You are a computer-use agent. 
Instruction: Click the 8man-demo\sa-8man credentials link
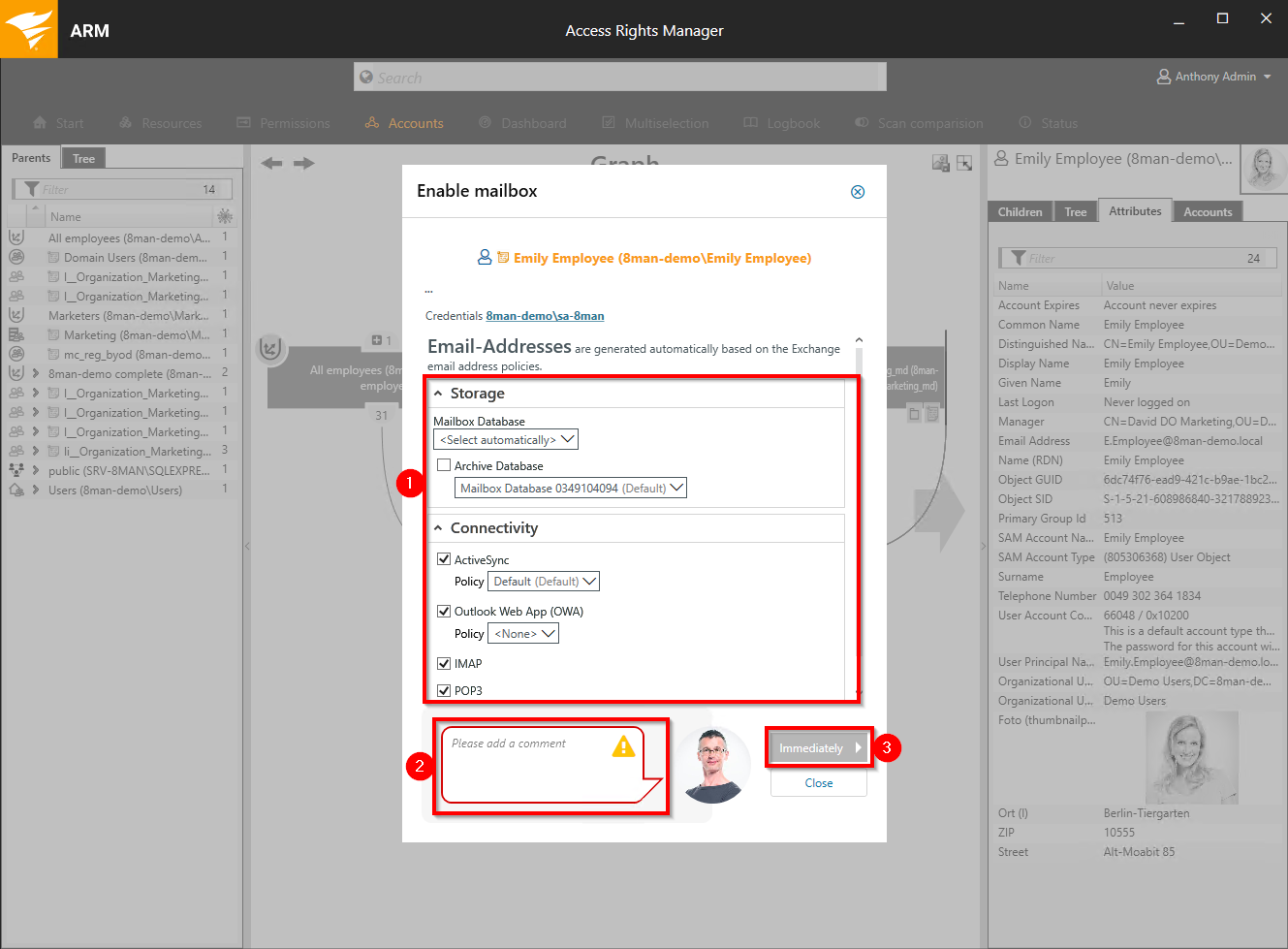pos(545,316)
